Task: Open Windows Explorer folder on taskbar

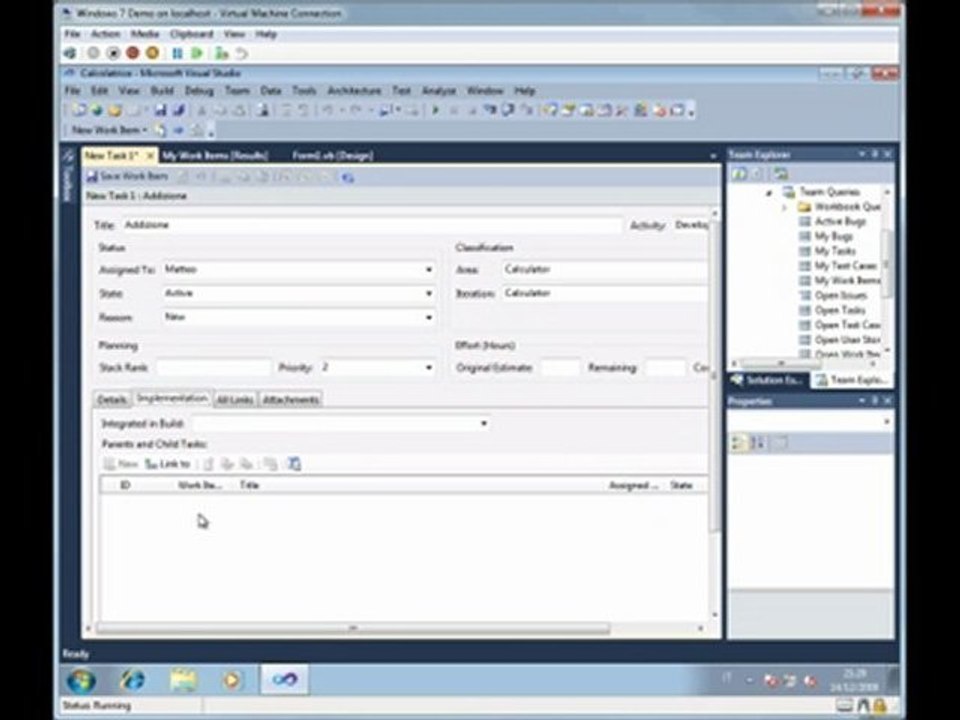Action: [183, 680]
